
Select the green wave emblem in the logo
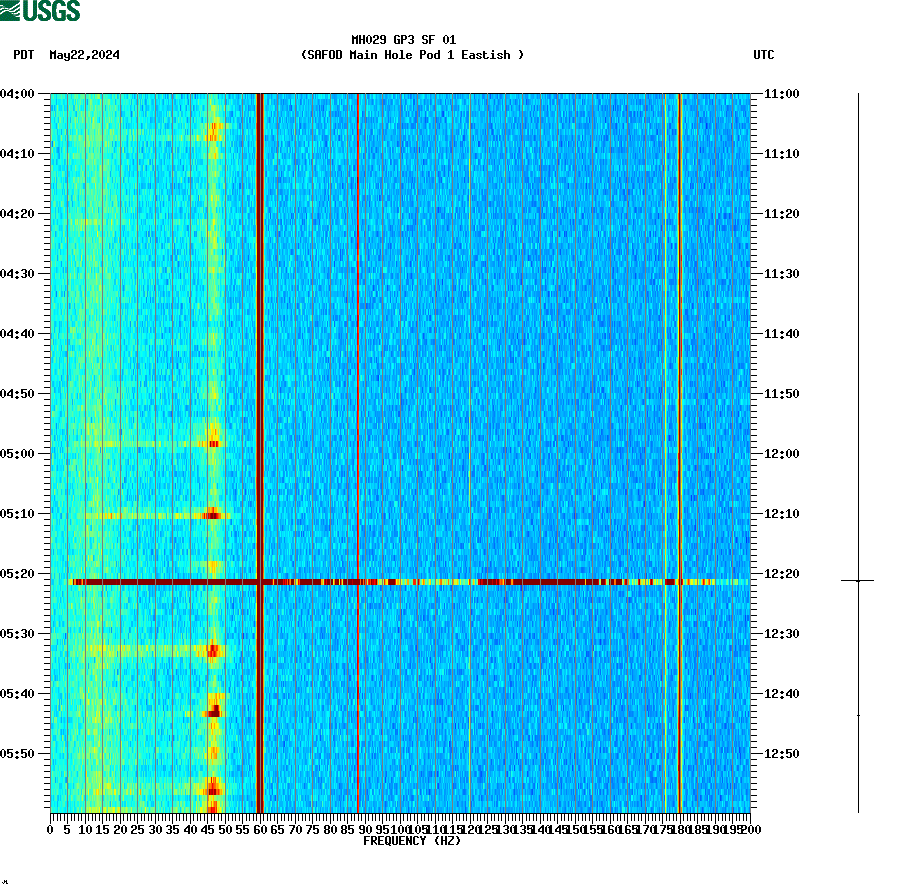point(10,10)
